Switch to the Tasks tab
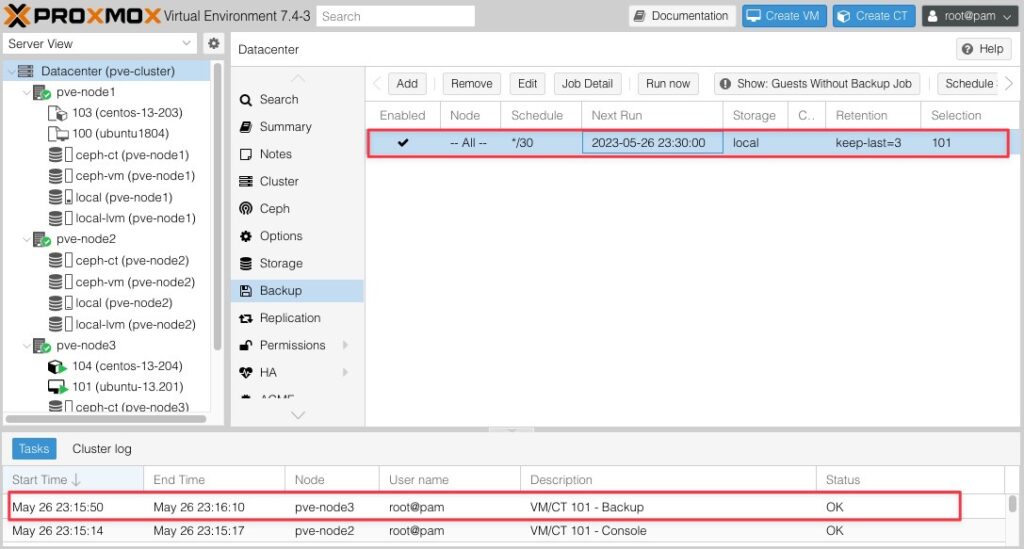 point(34,448)
